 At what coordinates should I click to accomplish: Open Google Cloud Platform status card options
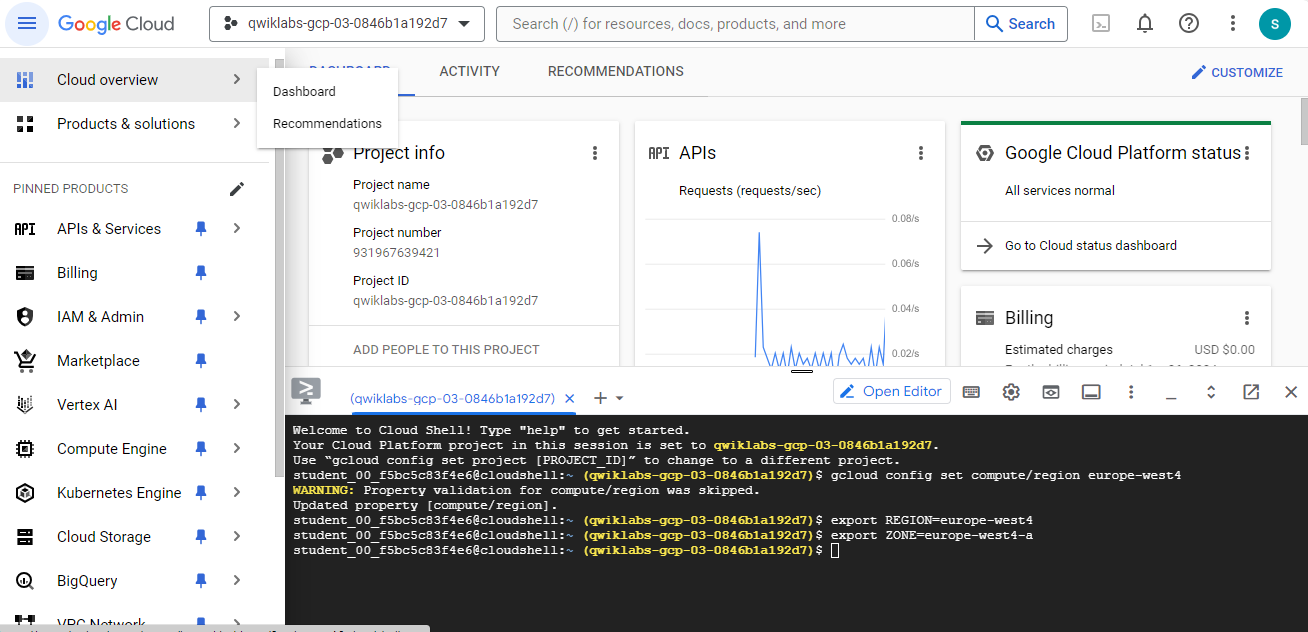(x=1247, y=153)
